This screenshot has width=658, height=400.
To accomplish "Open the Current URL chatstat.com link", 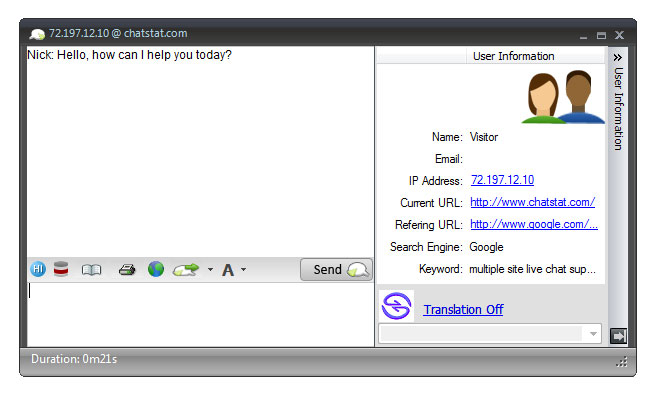I will [x=533, y=202].
